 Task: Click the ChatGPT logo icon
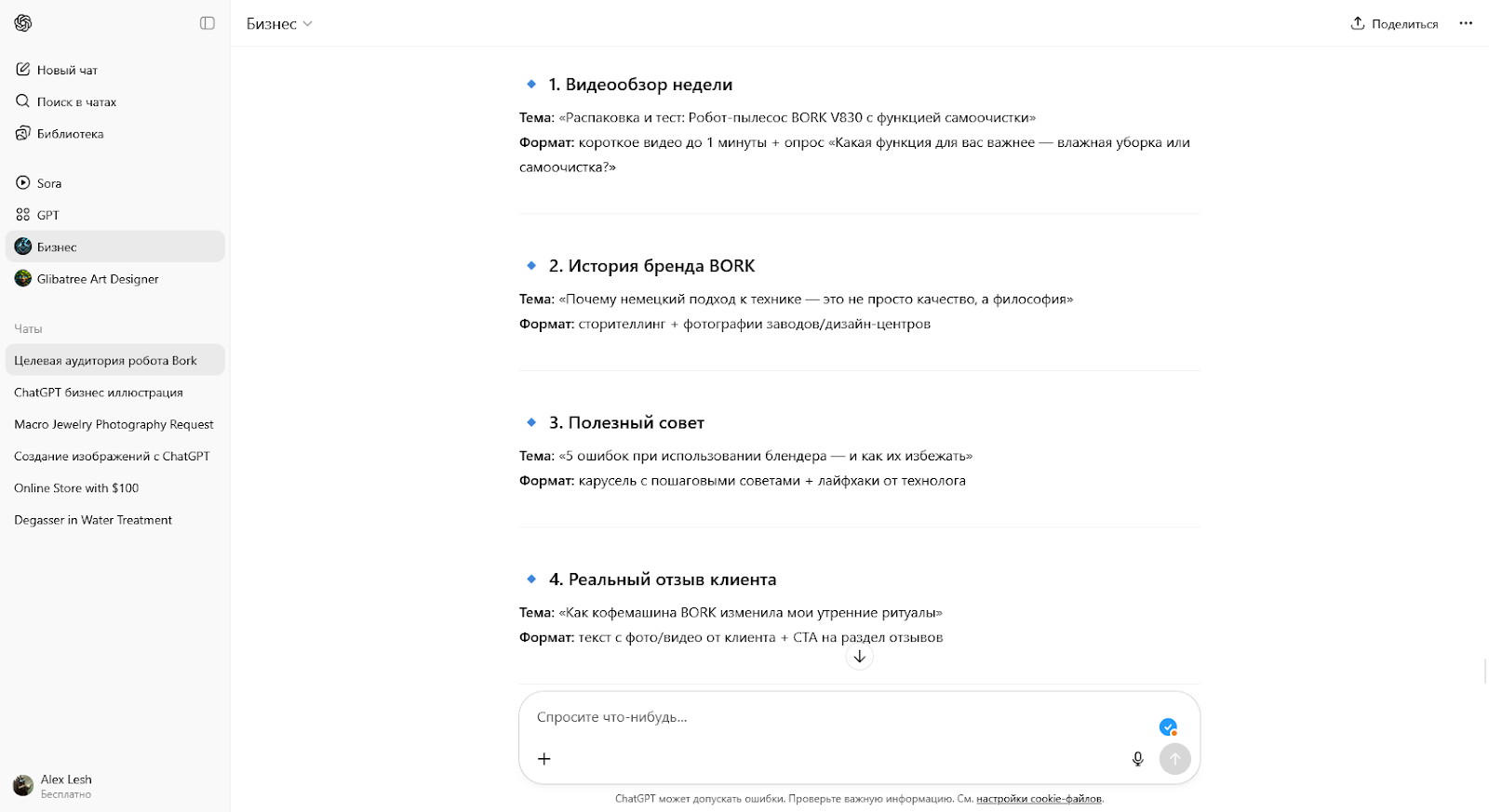click(x=23, y=23)
